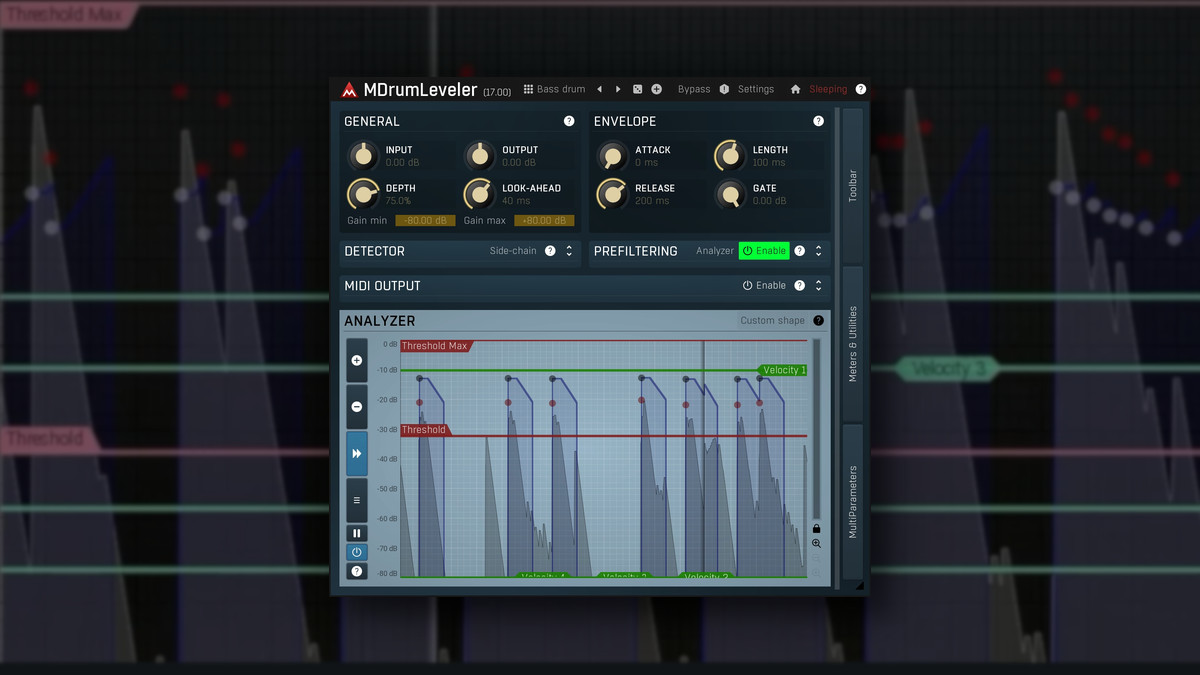1200x675 pixels.
Task: Go to the previous preset
Action: (x=599, y=89)
